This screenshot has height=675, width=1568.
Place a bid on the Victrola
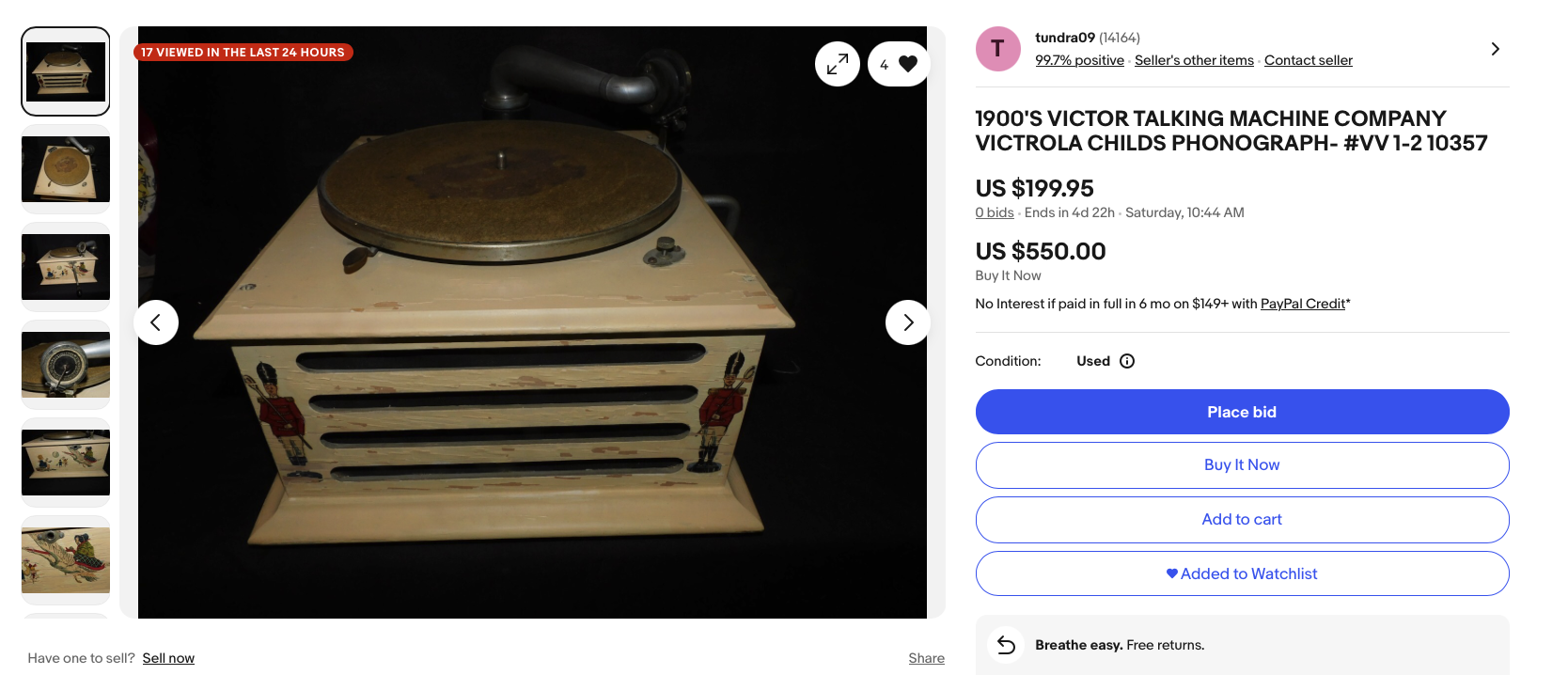coord(1242,412)
